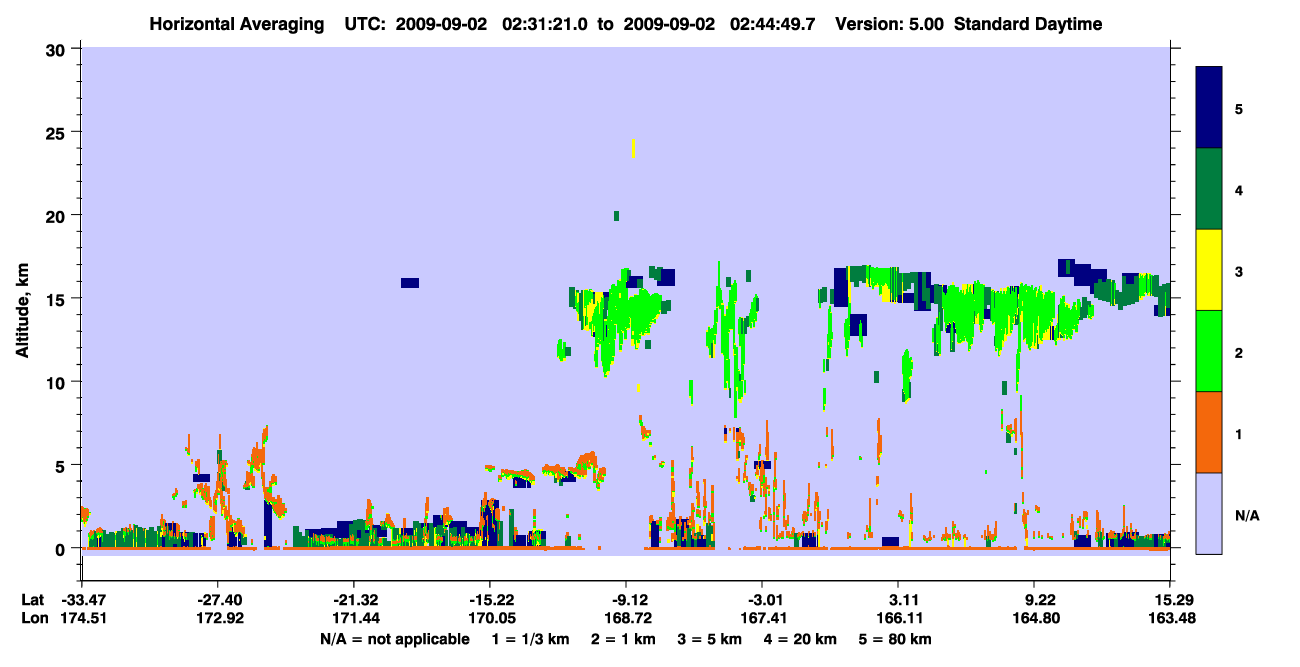Viewport: 1300px width, 667px height.
Task: Click latitude value -21.32
Action: click(354, 600)
